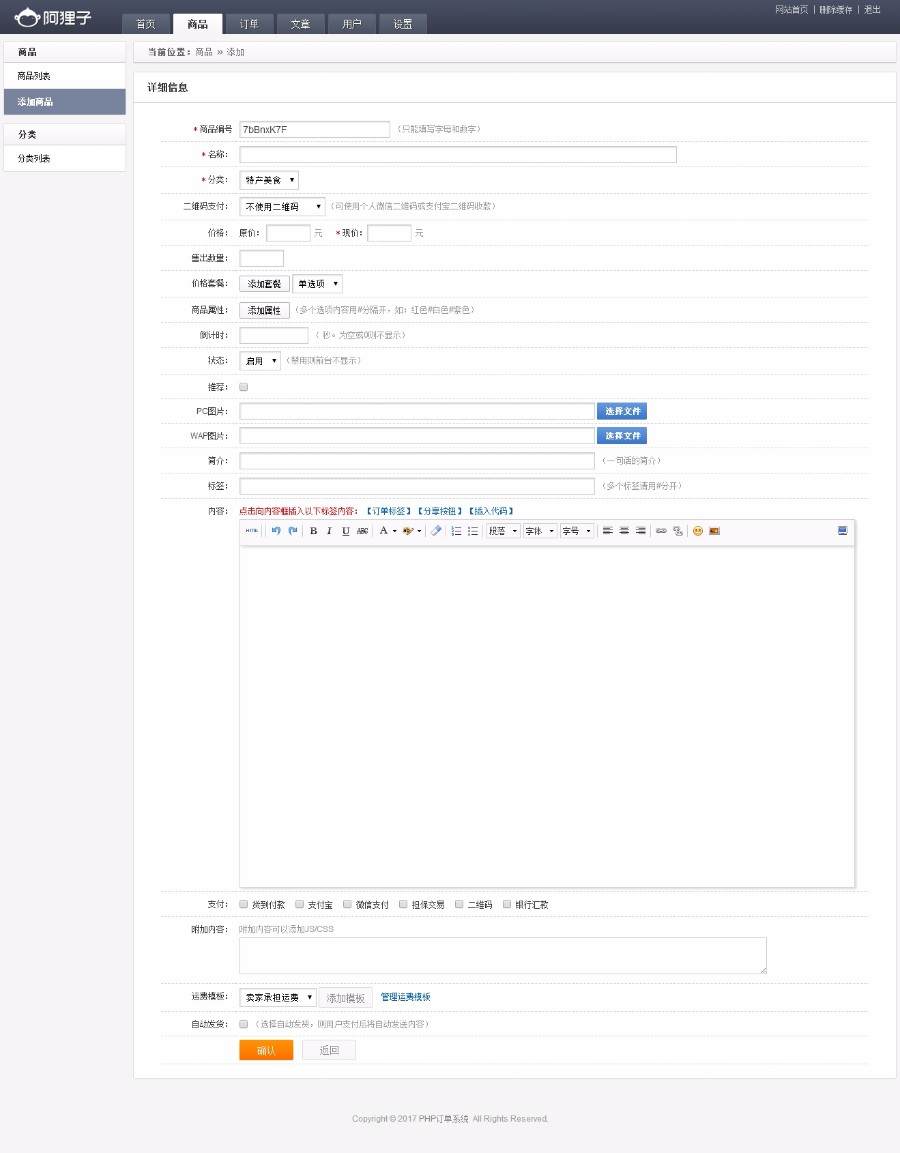Apply bold formatting in editor

pos(313,531)
